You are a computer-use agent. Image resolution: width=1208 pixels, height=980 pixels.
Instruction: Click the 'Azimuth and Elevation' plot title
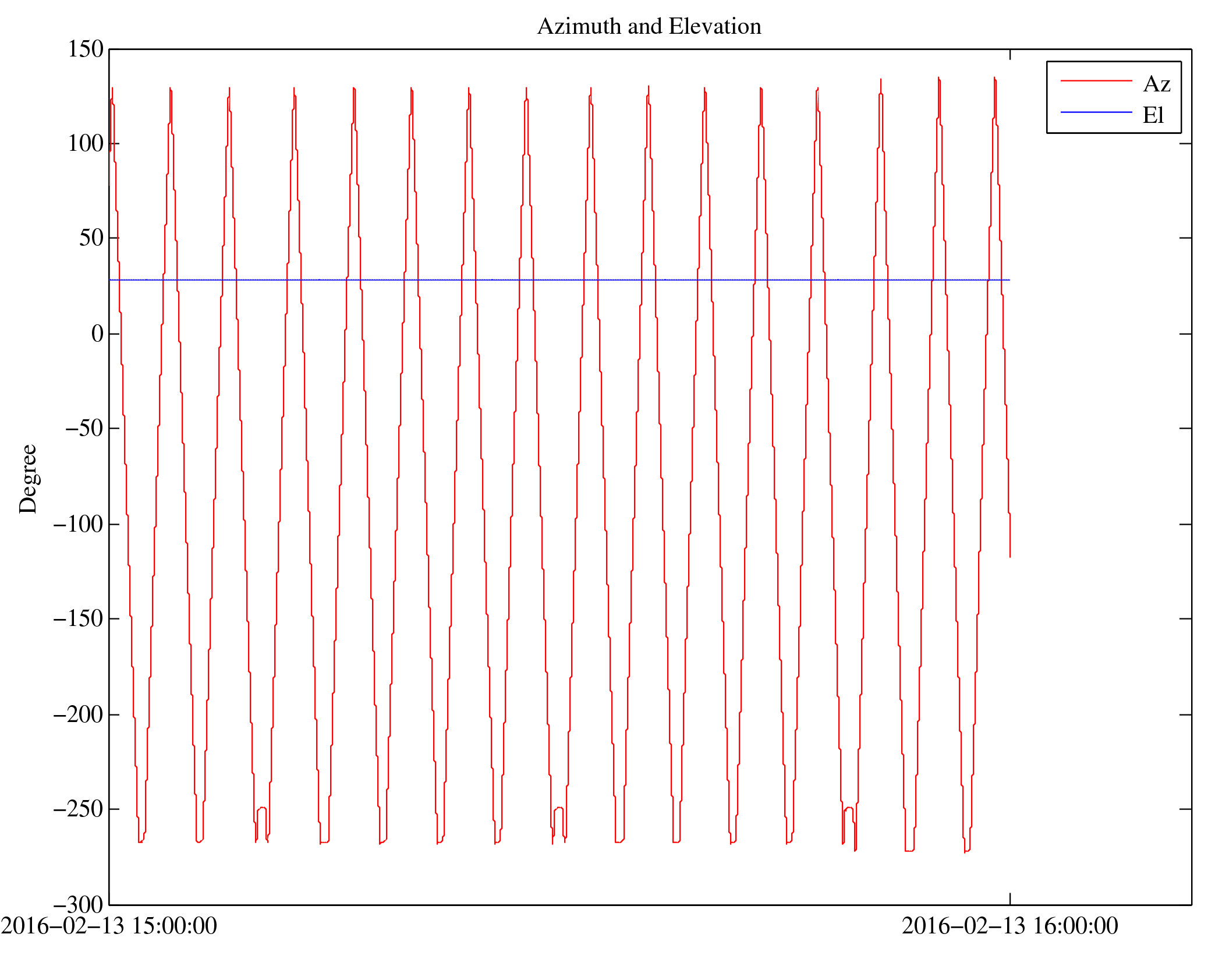pos(649,27)
